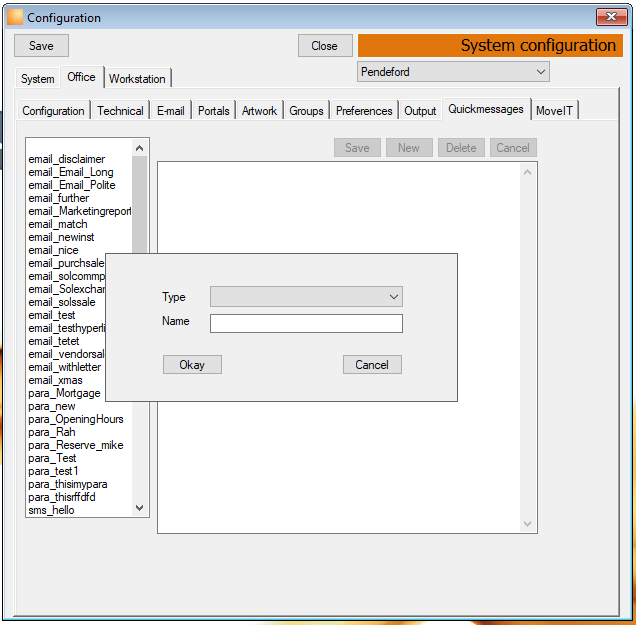Select para_OpeningHours in the list
The image size is (636, 625).
(75, 419)
